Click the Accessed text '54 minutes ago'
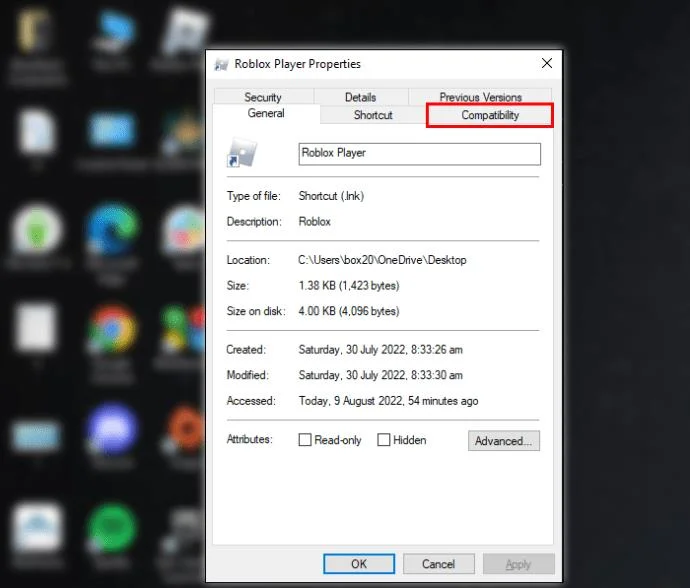 pyautogui.click(x=443, y=401)
